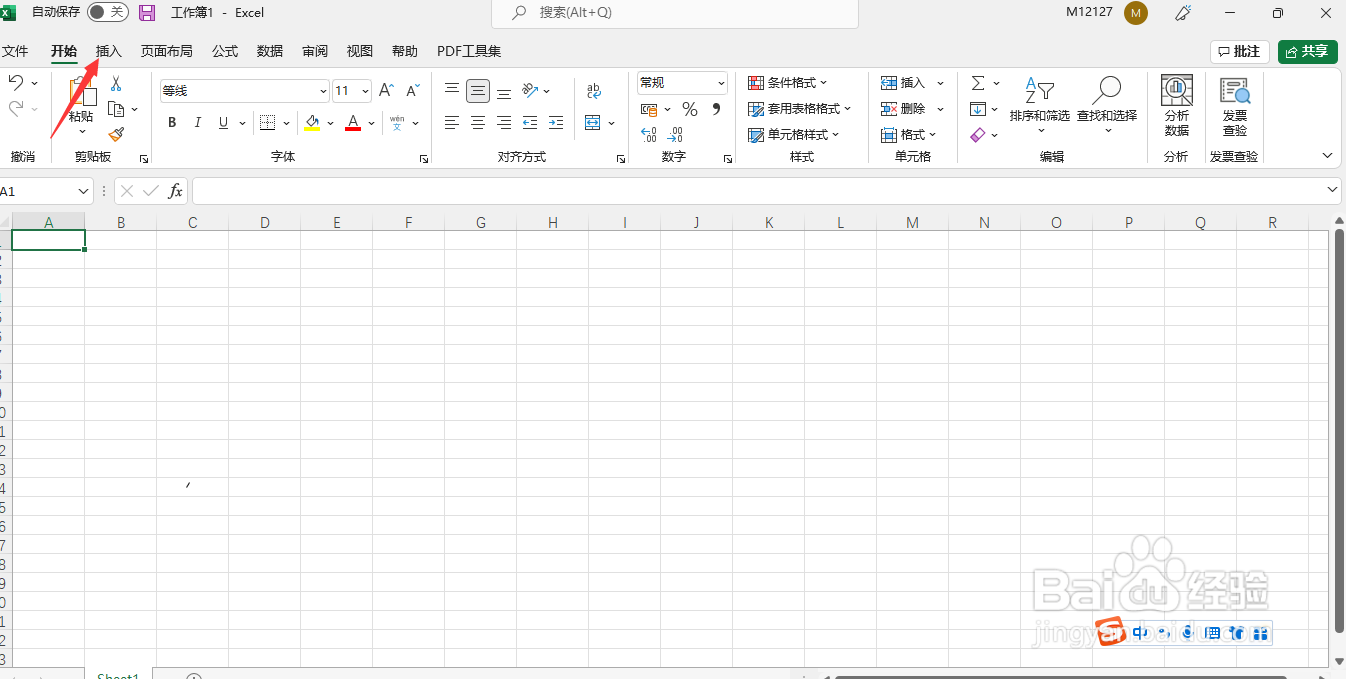Apply comma style
The width and height of the screenshot is (1346, 679).
[x=716, y=109]
